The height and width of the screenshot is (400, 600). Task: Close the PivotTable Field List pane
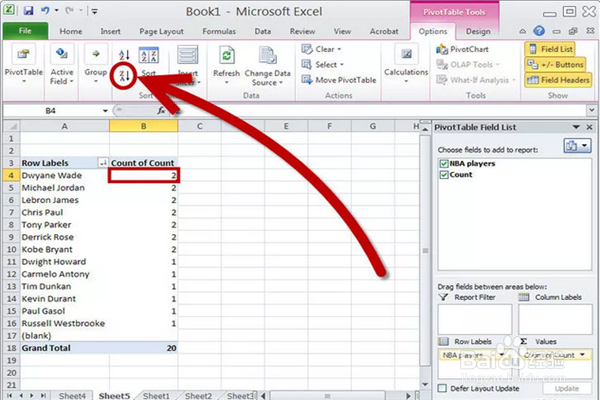point(589,127)
